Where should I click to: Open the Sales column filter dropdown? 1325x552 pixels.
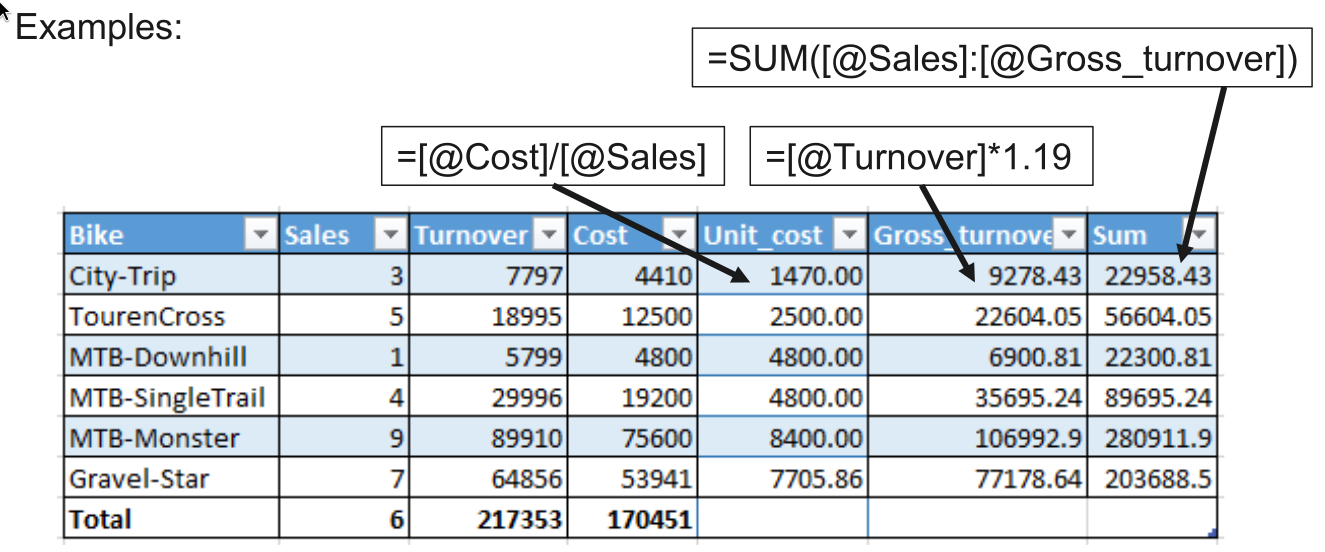click(391, 235)
